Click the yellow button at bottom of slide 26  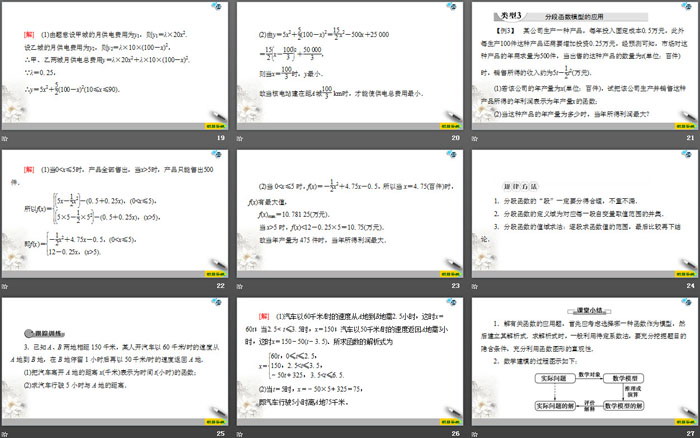coord(450,422)
